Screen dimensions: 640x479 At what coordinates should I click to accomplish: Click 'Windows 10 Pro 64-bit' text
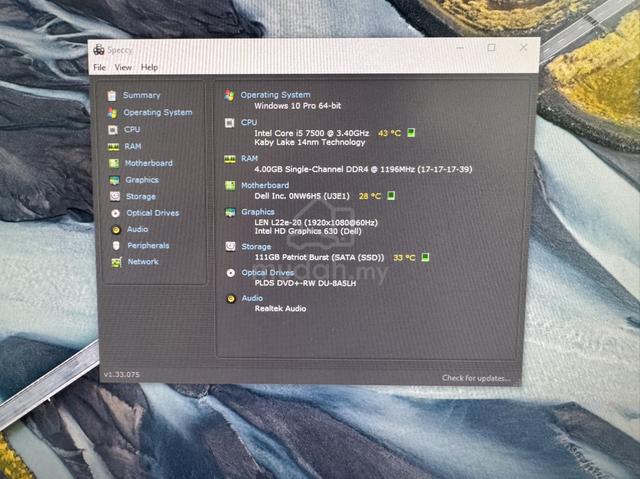pyautogui.click(x=298, y=106)
